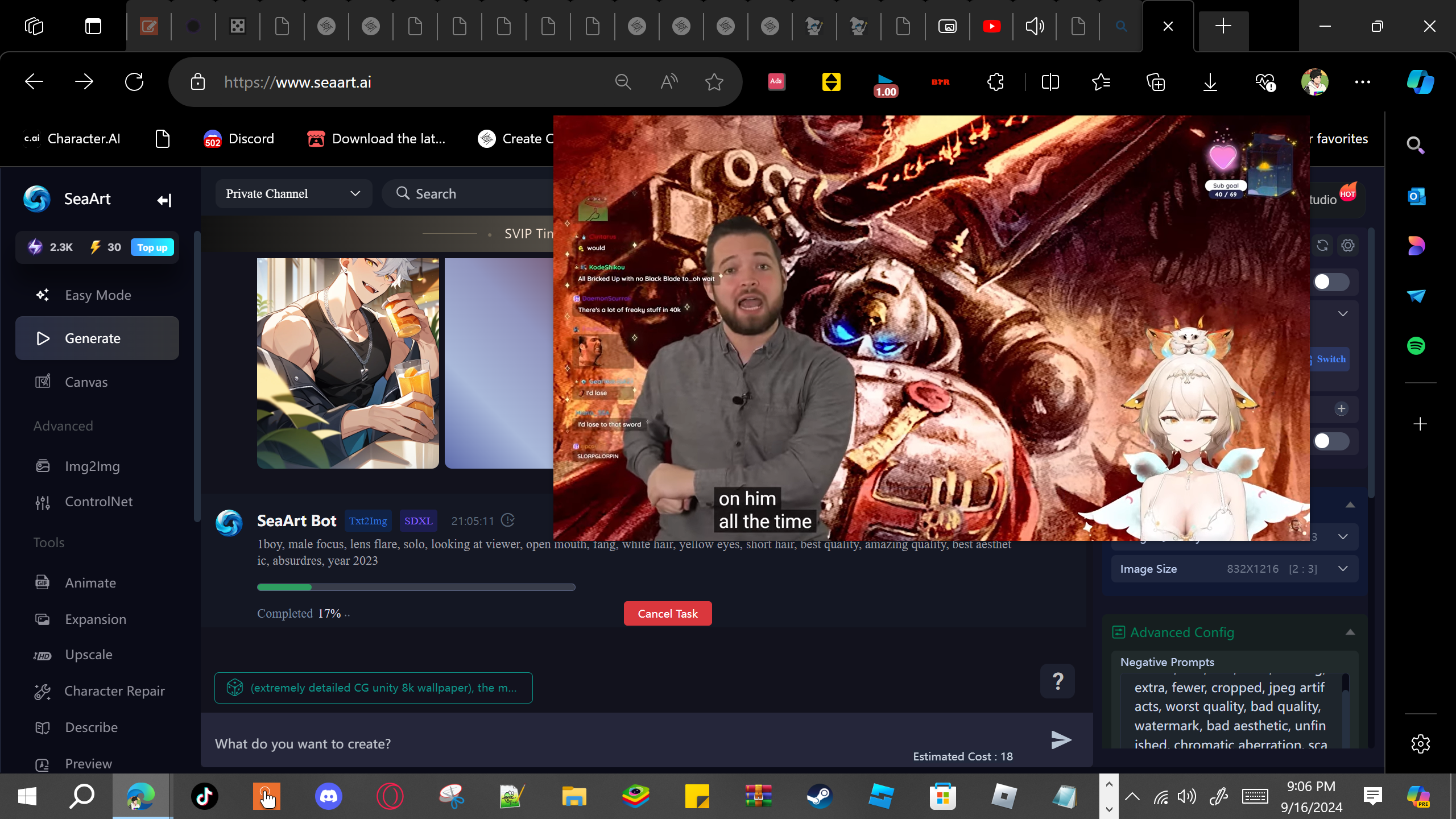Open Edge sidebar search icon
1456x819 pixels.
click(1416, 146)
